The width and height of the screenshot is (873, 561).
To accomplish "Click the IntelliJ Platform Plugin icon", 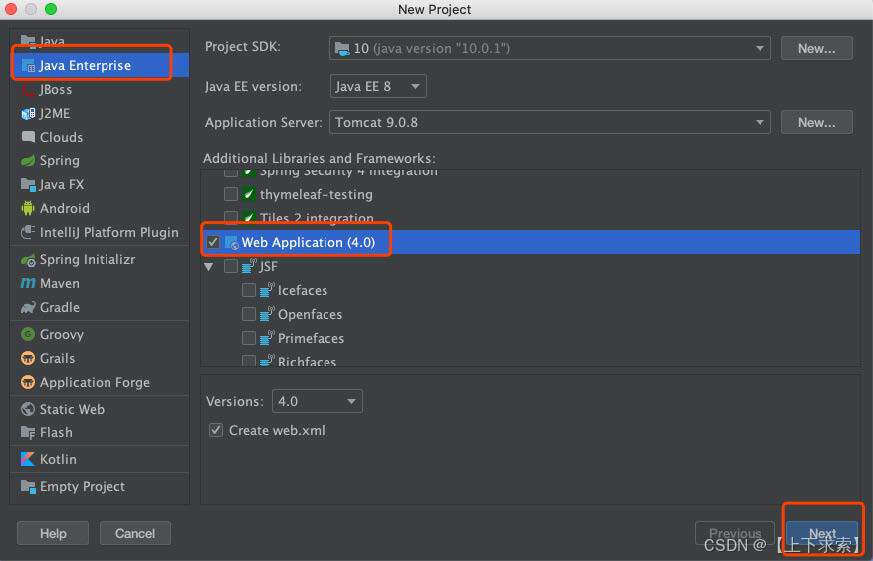I will click(x=28, y=232).
